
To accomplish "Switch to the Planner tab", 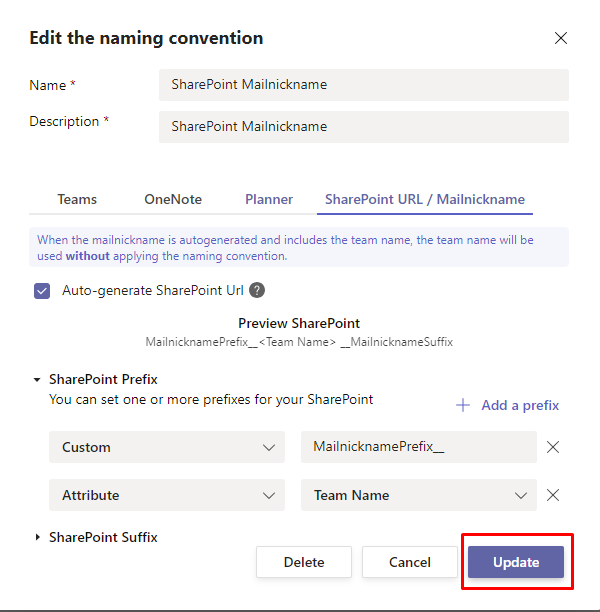I will (269, 199).
